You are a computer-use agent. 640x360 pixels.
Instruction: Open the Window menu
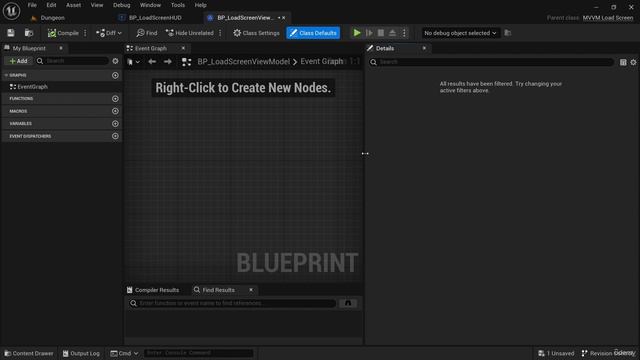point(150,5)
